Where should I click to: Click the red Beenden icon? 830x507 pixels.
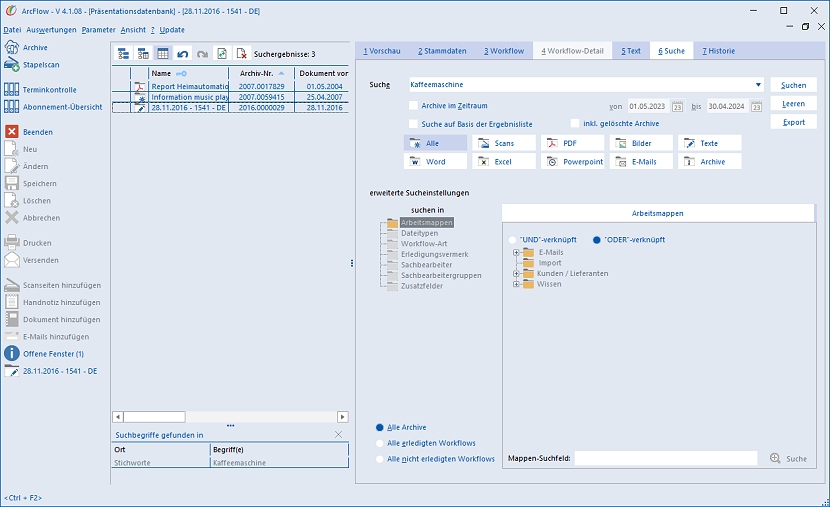click(x=12, y=132)
